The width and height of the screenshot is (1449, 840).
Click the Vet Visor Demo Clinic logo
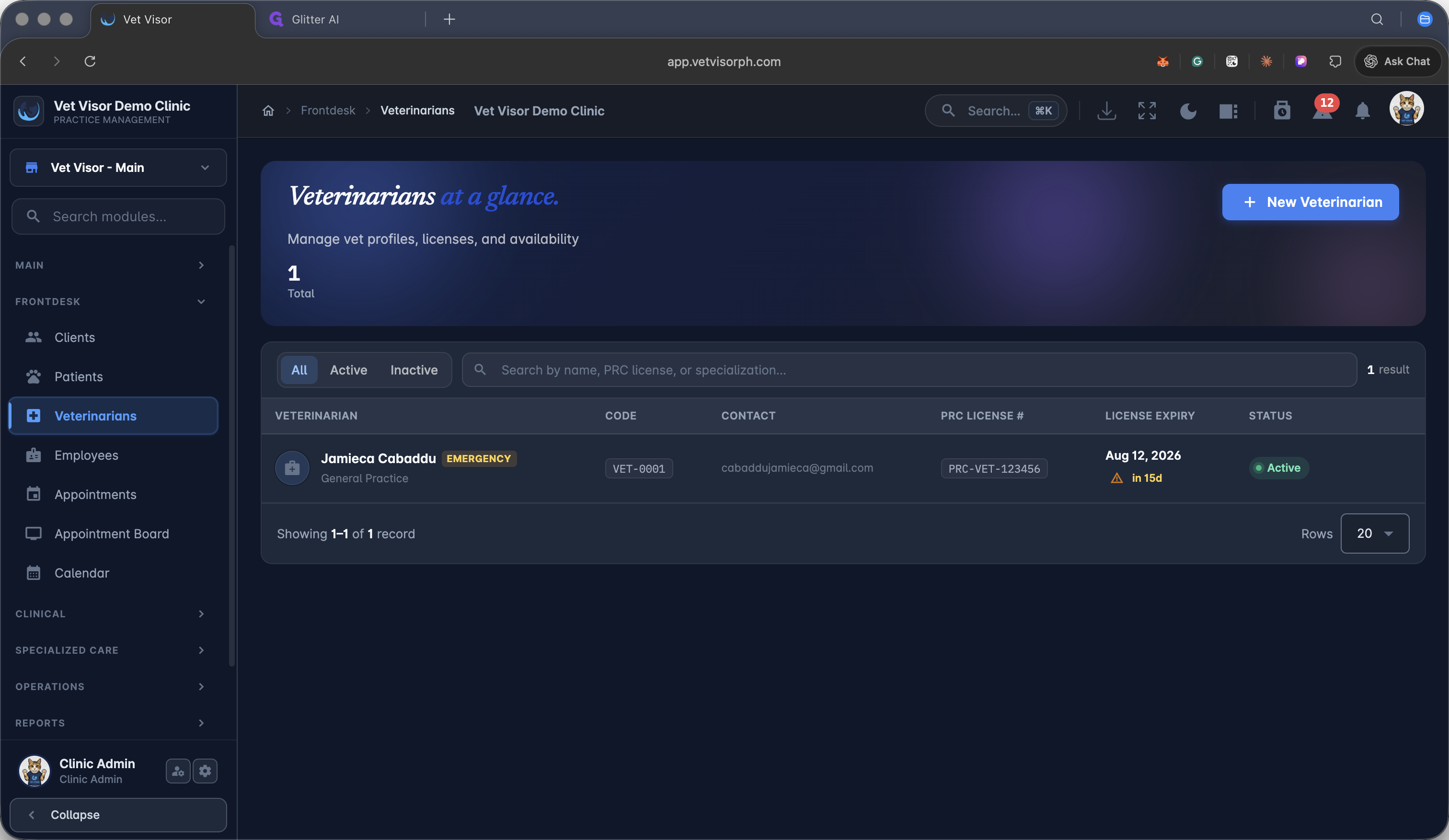pos(29,111)
